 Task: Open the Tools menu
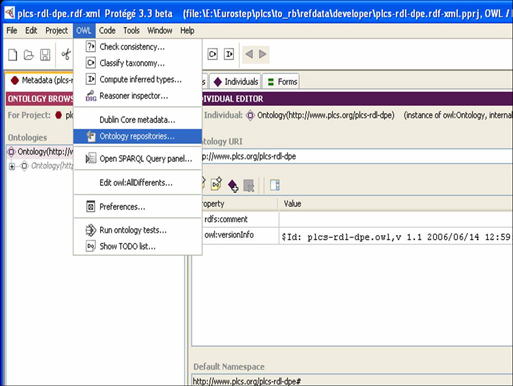131,31
